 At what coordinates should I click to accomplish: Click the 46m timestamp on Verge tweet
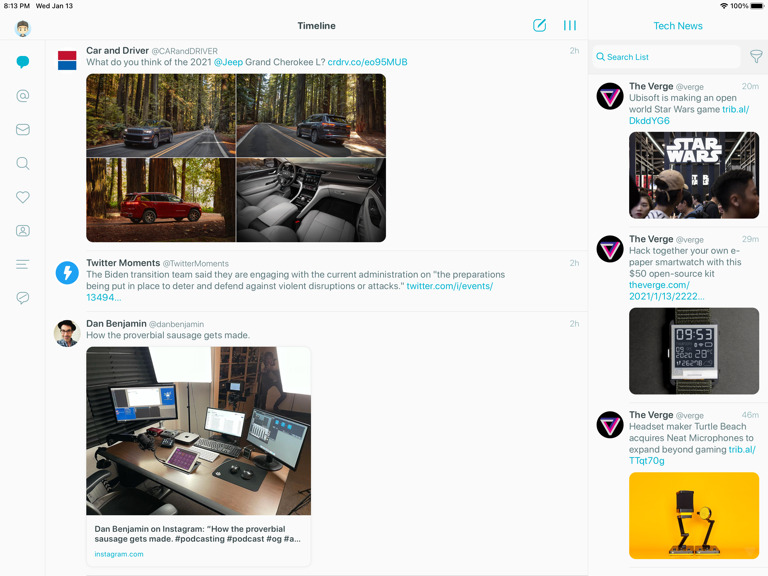[750, 415]
